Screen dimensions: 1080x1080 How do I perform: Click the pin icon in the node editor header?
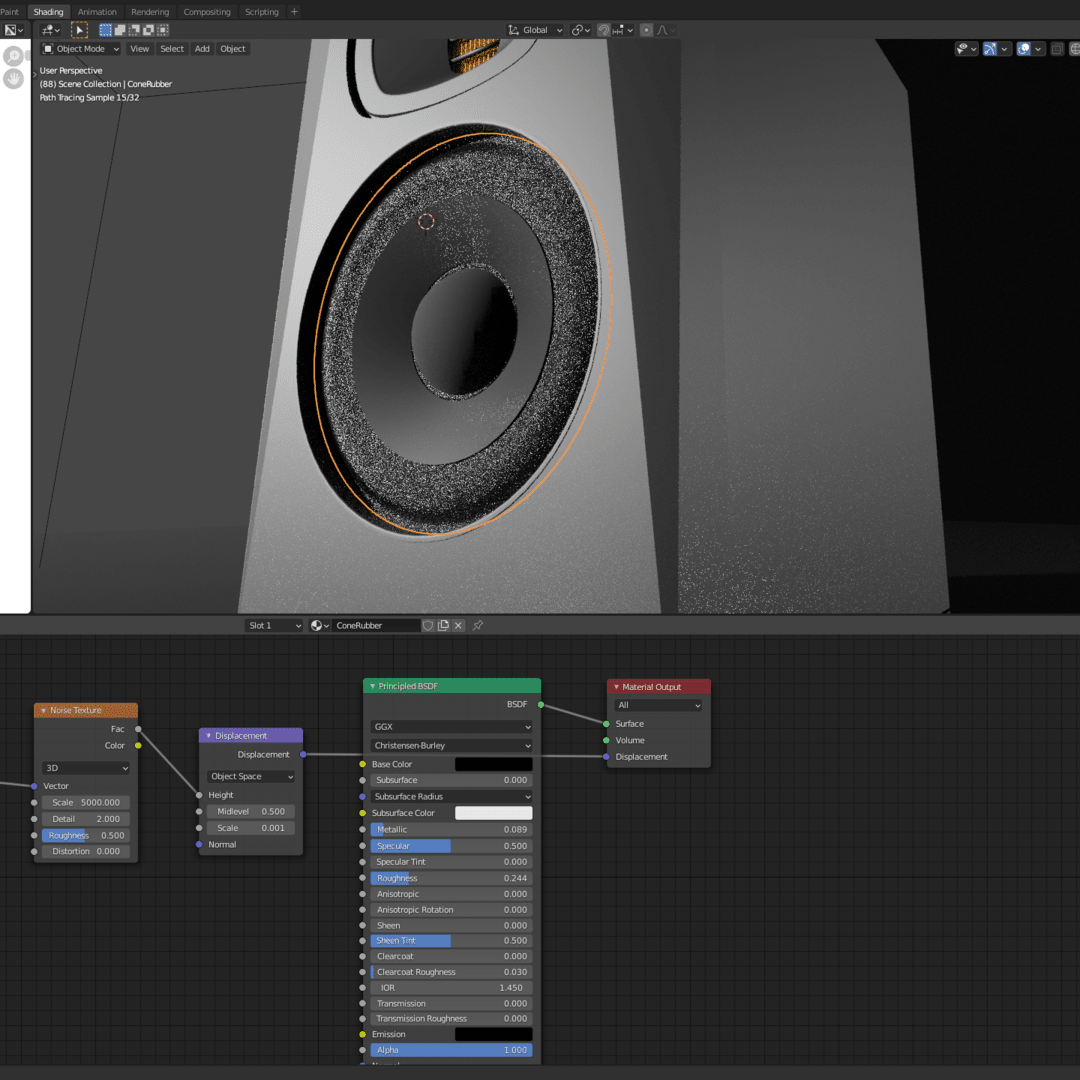click(478, 625)
